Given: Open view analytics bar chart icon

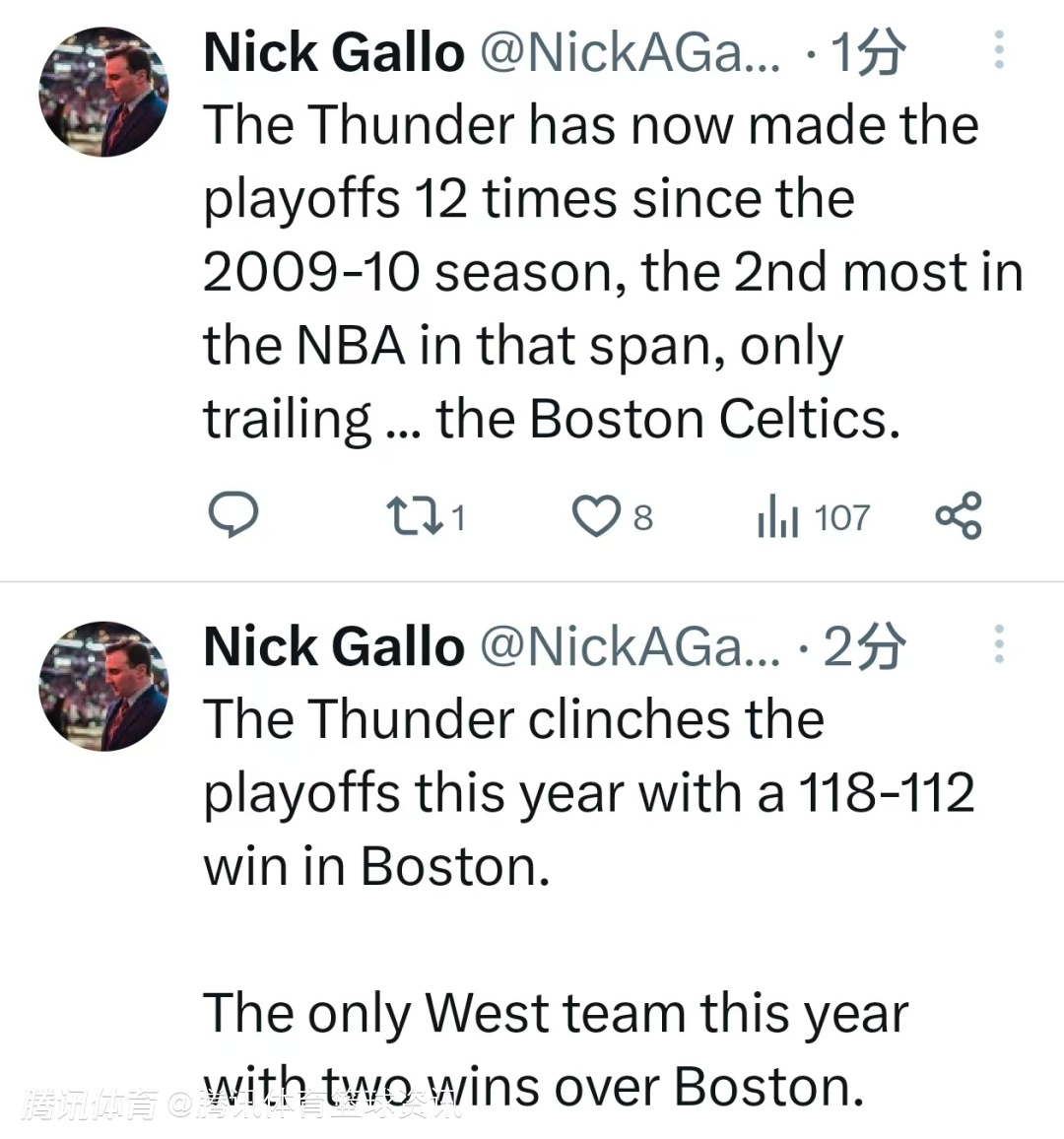Looking at the screenshot, I should point(777,516).
